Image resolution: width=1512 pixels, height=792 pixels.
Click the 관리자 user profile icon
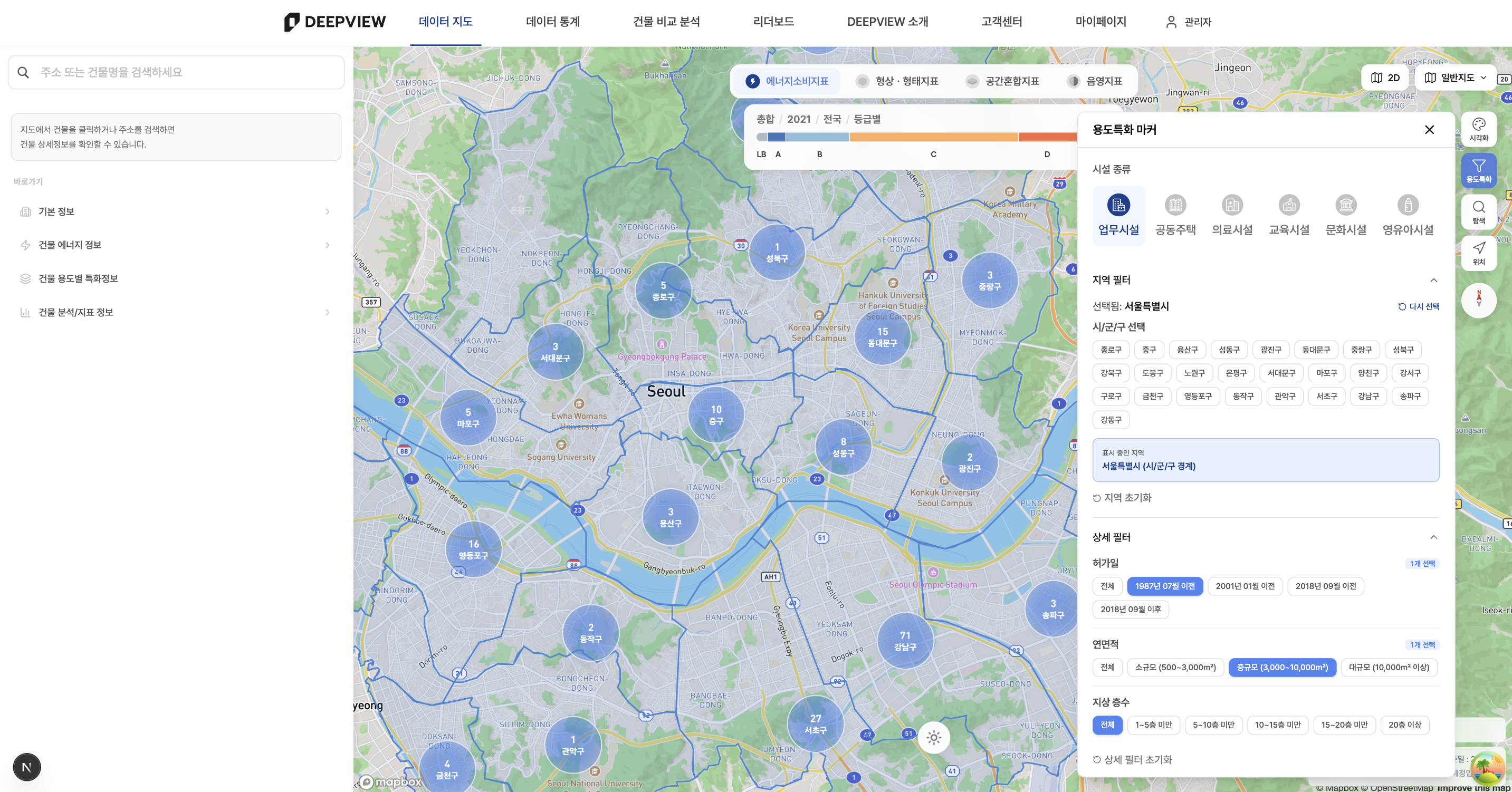click(1171, 22)
